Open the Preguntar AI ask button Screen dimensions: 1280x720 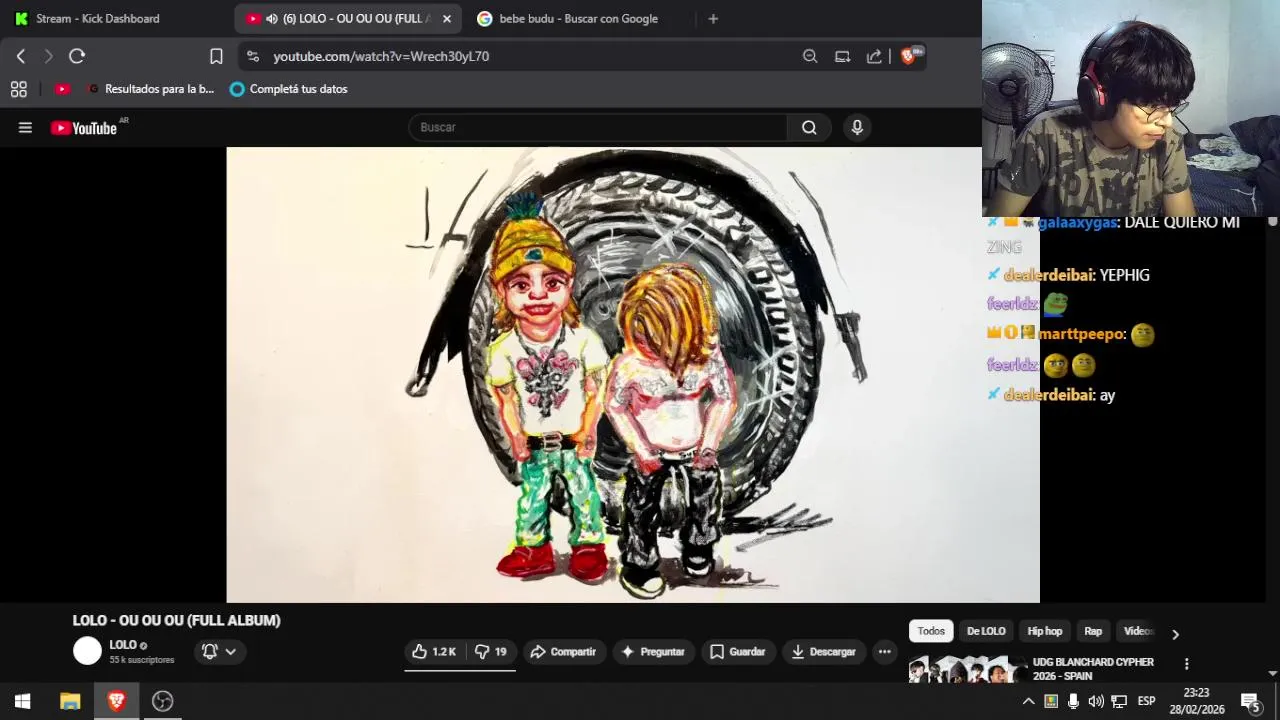tap(653, 651)
